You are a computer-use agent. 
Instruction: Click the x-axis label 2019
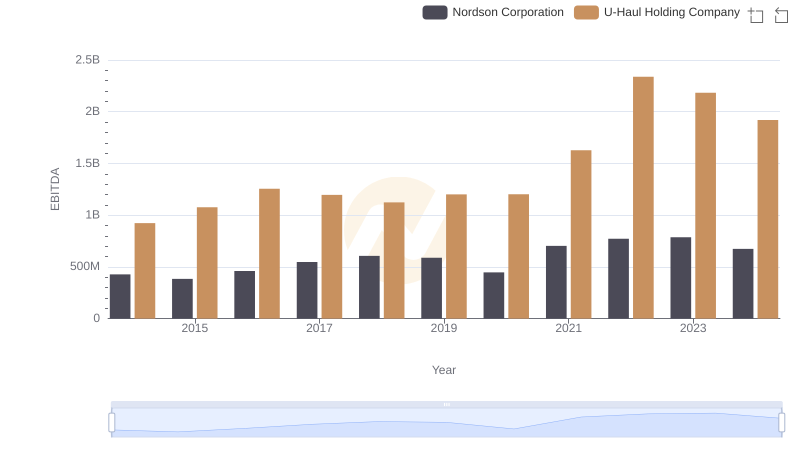pyautogui.click(x=444, y=328)
